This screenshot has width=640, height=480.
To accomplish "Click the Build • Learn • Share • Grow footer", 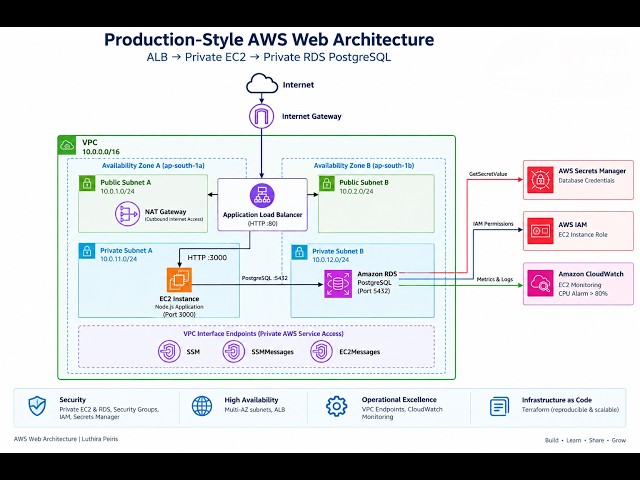I will [x=585, y=440].
